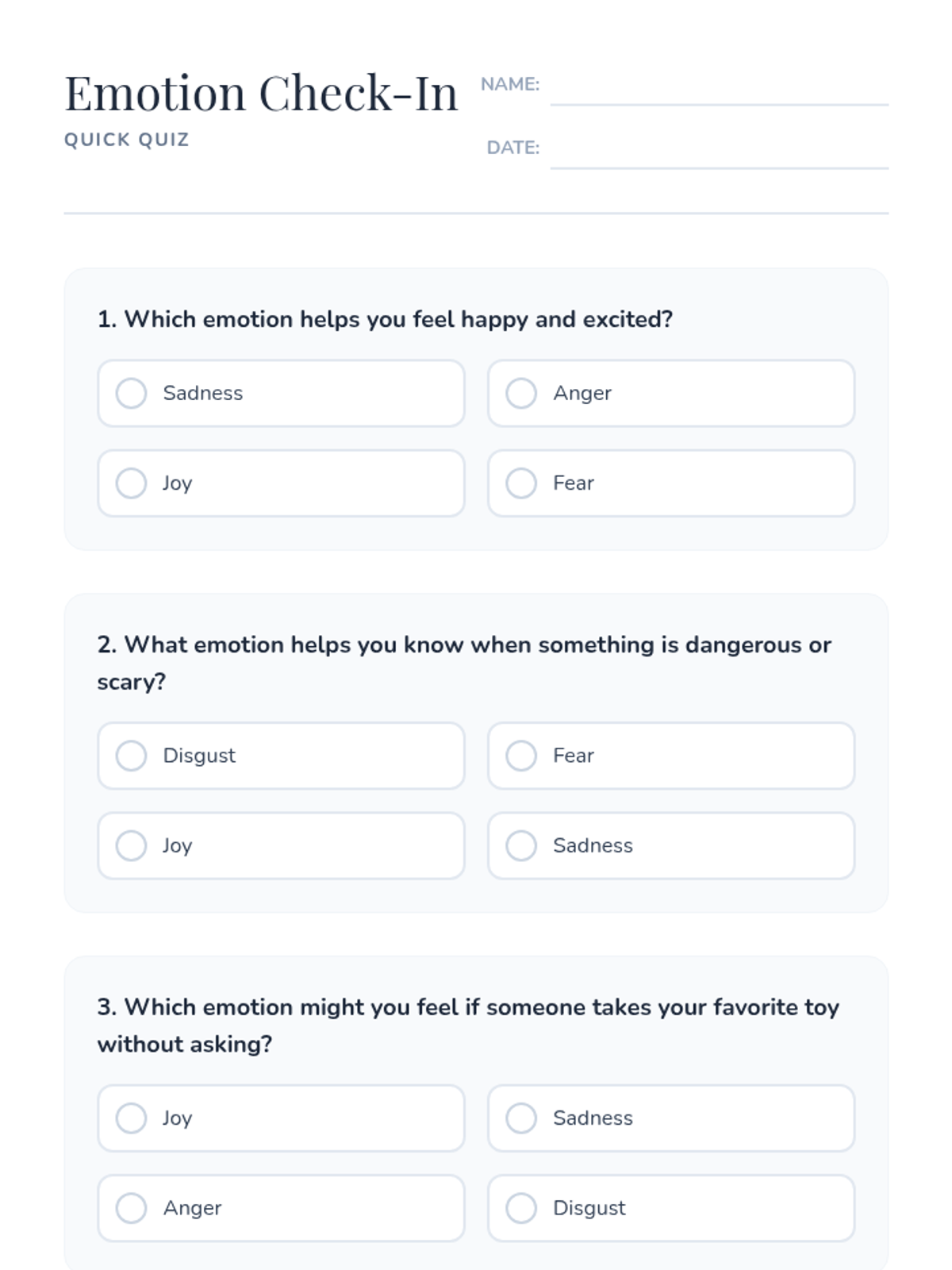
Task: Click the NAME: label
Action: [510, 84]
